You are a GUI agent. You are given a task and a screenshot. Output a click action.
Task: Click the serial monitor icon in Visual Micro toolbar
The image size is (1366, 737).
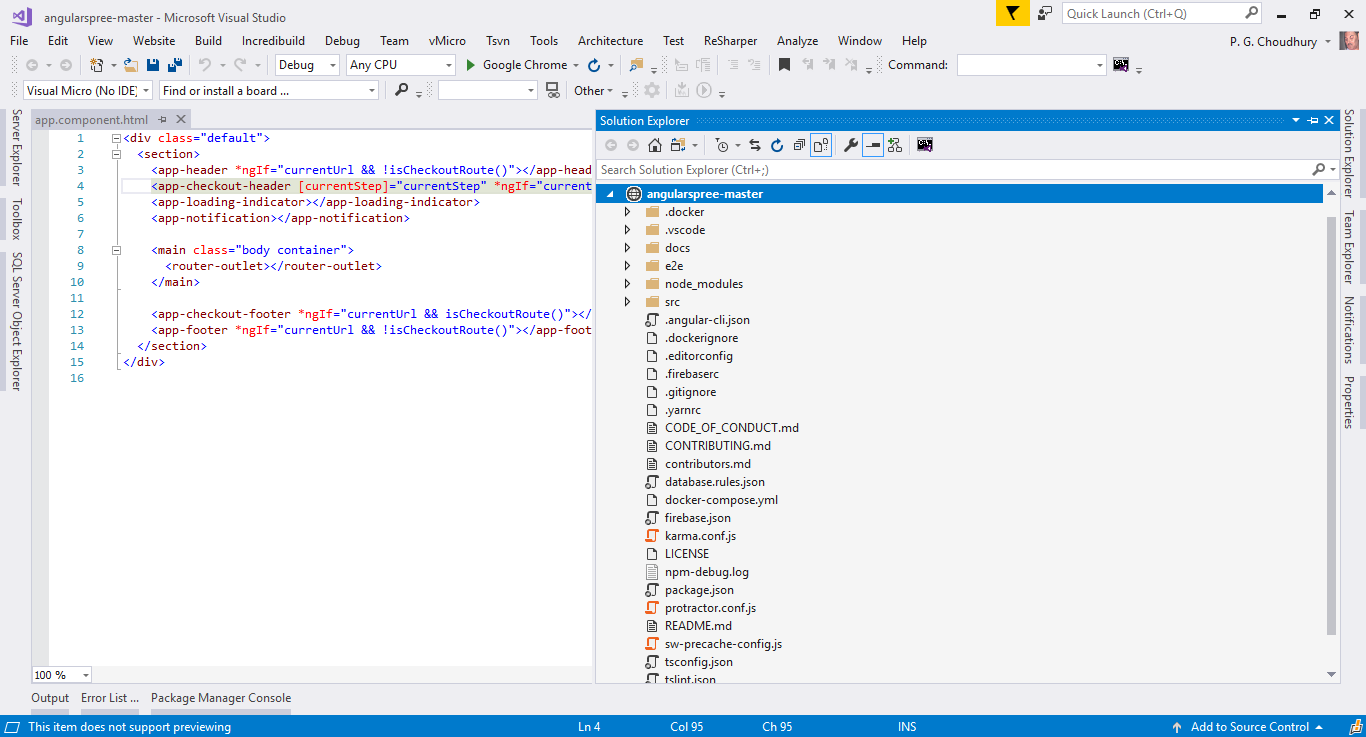coord(552,90)
